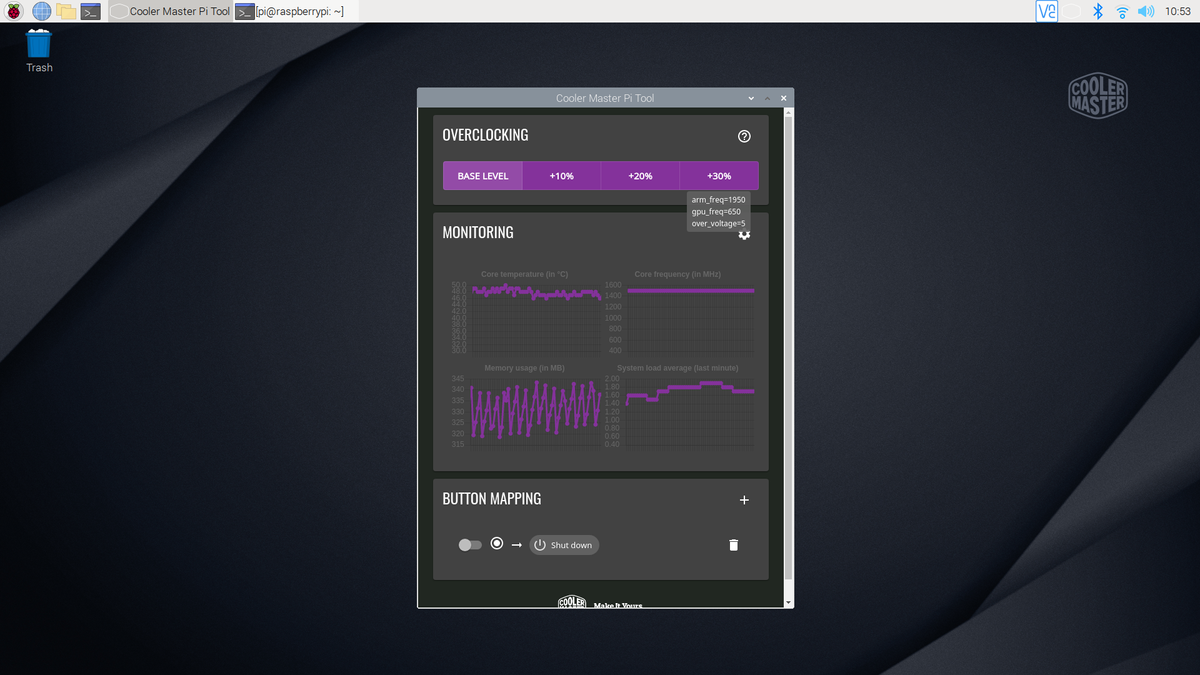Open the Raspberry Pi main menu

click(15, 11)
